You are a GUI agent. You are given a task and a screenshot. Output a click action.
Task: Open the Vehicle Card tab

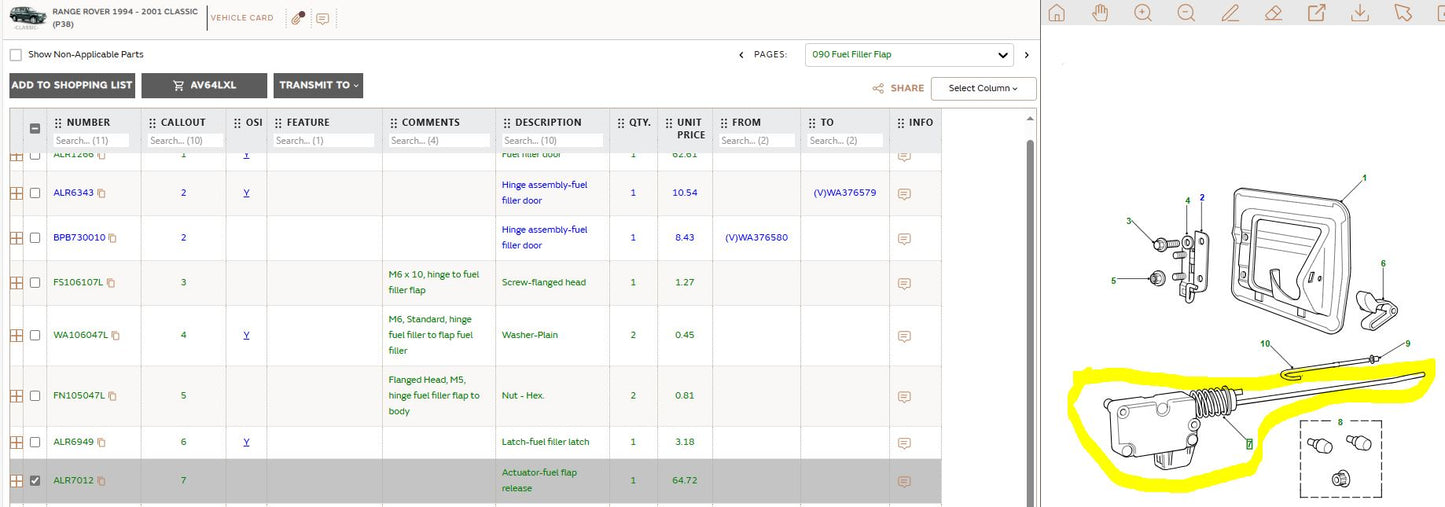coord(242,18)
